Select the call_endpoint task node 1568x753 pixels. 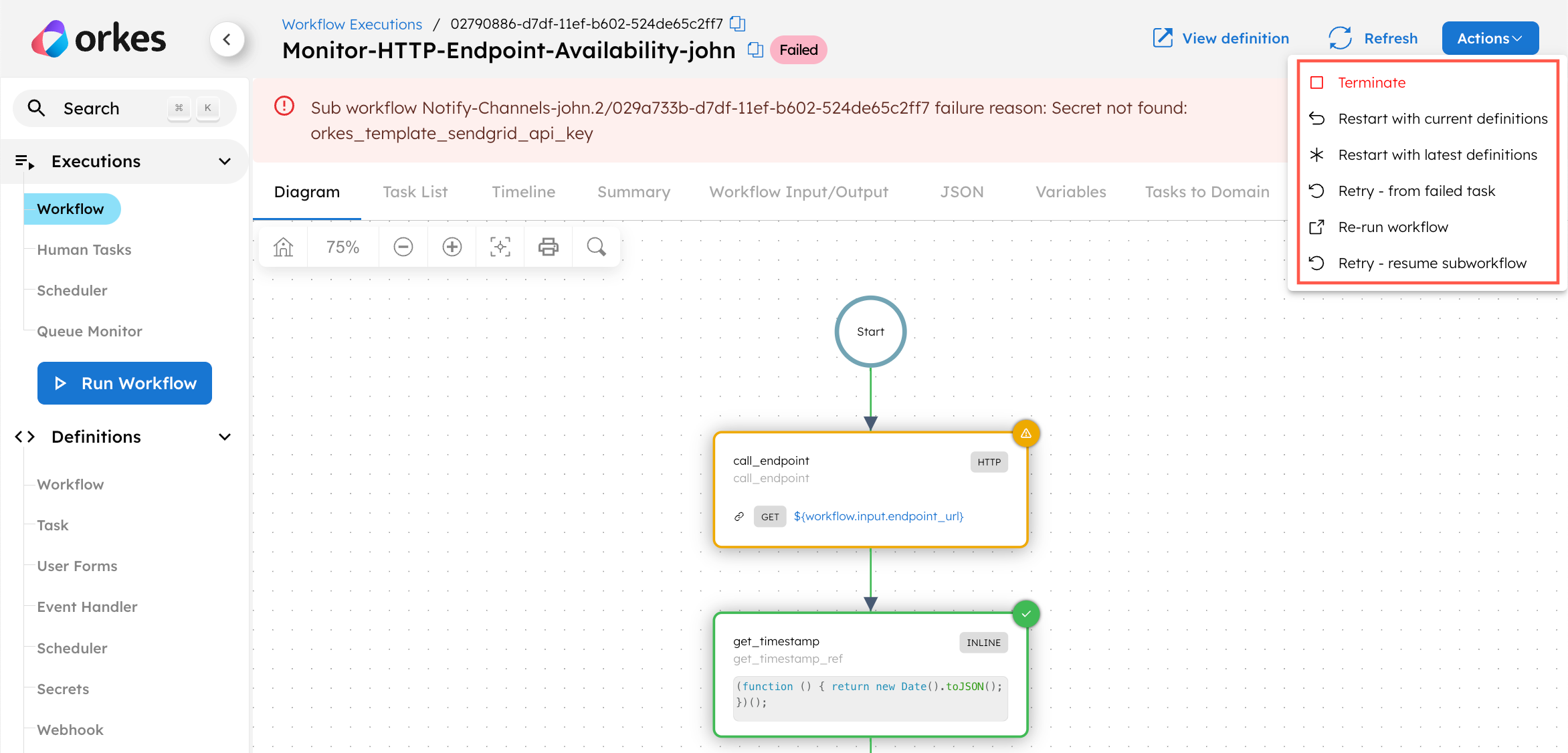click(x=870, y=490)
